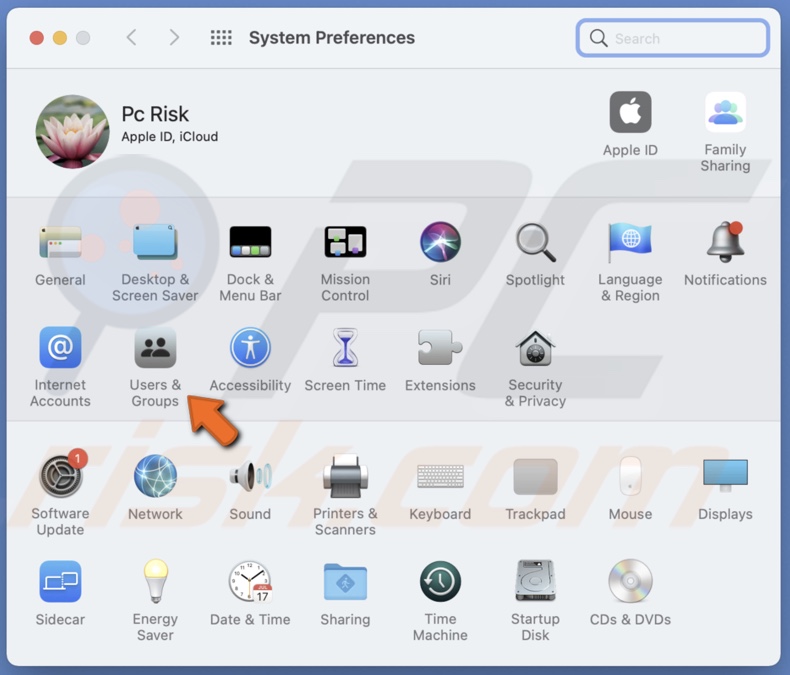Image resolution: width=790 pixels, height=675 pixels.
Task: Go back with the left arrow
Action: pos(131,38)
